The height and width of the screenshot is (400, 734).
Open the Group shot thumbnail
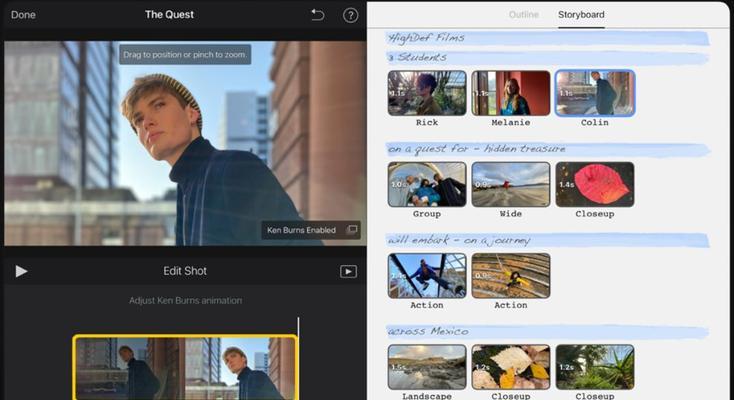tap(427, 185)
